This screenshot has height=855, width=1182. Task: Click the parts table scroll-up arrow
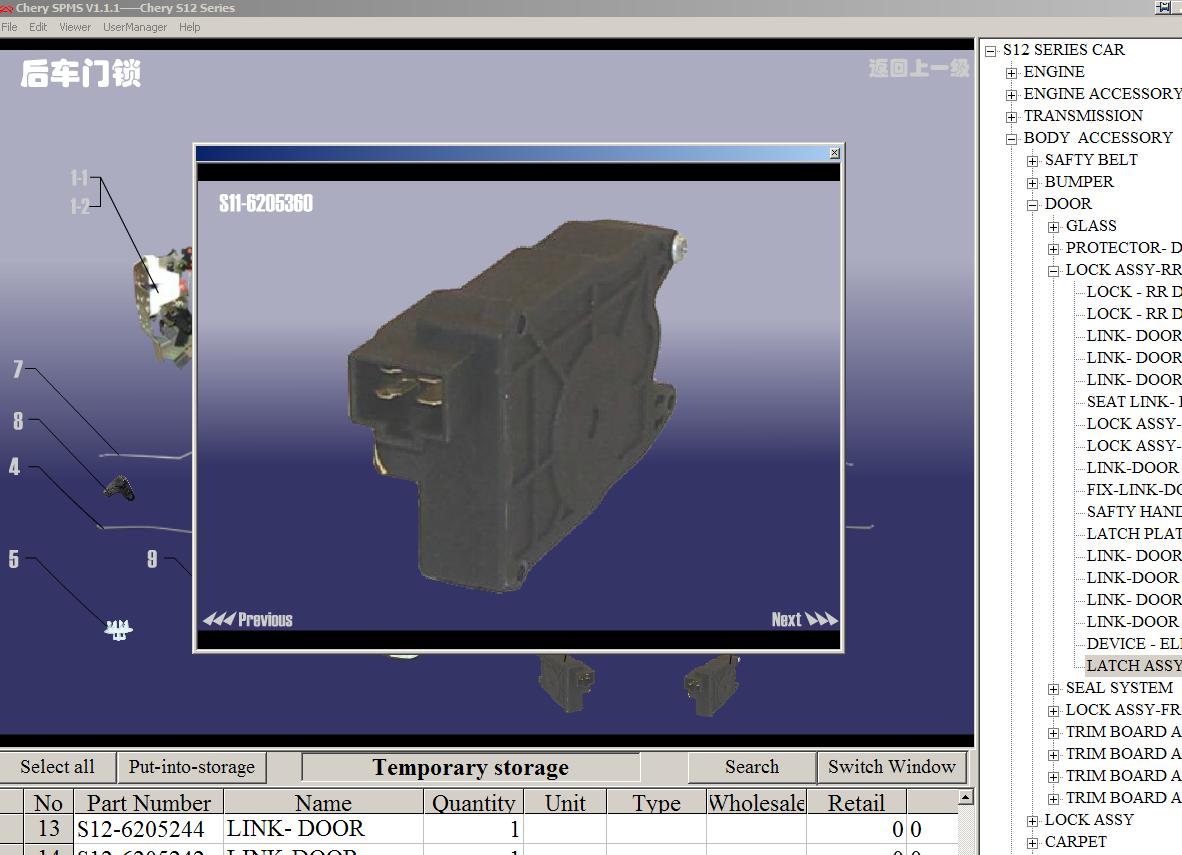966,797
